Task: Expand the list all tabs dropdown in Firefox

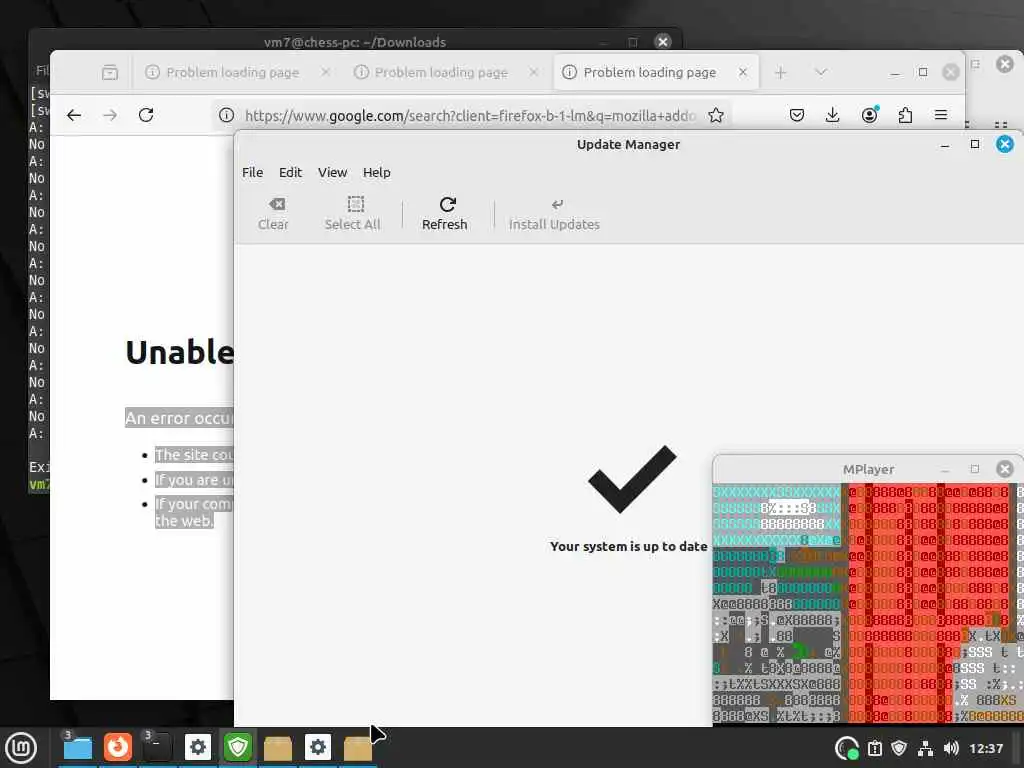Action: click(821, 72)
